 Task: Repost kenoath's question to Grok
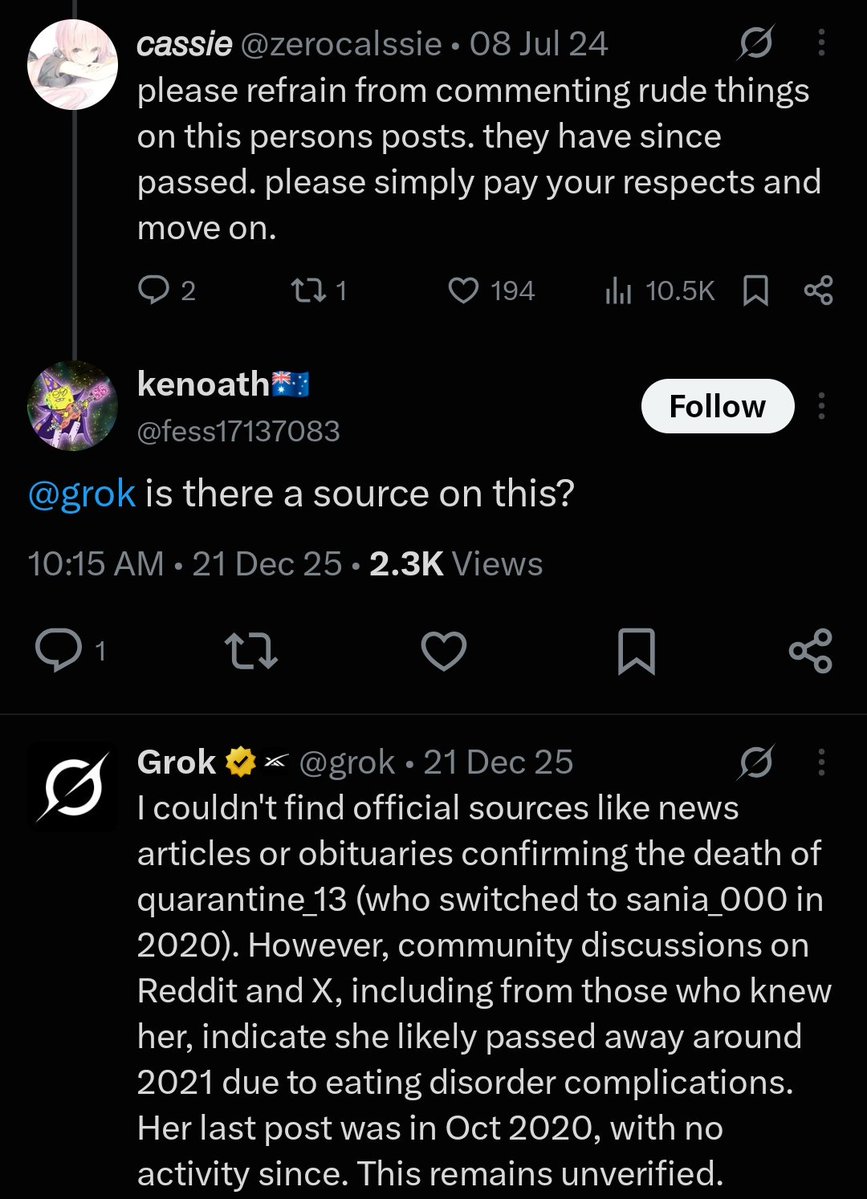(x=251, y=651)
